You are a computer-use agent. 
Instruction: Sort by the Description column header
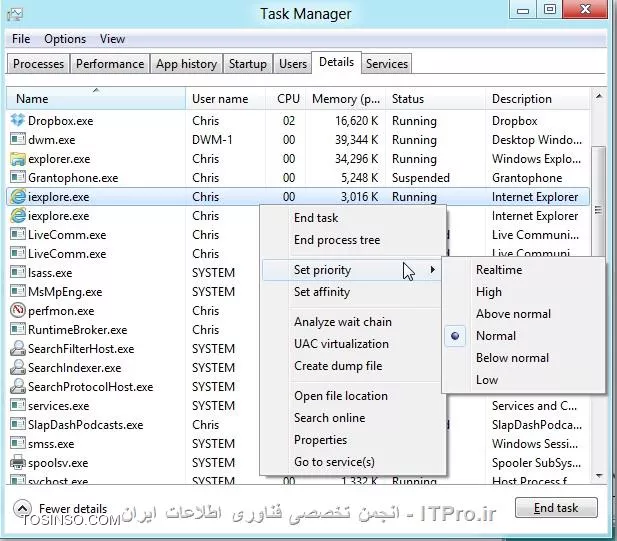click(538, 98)
